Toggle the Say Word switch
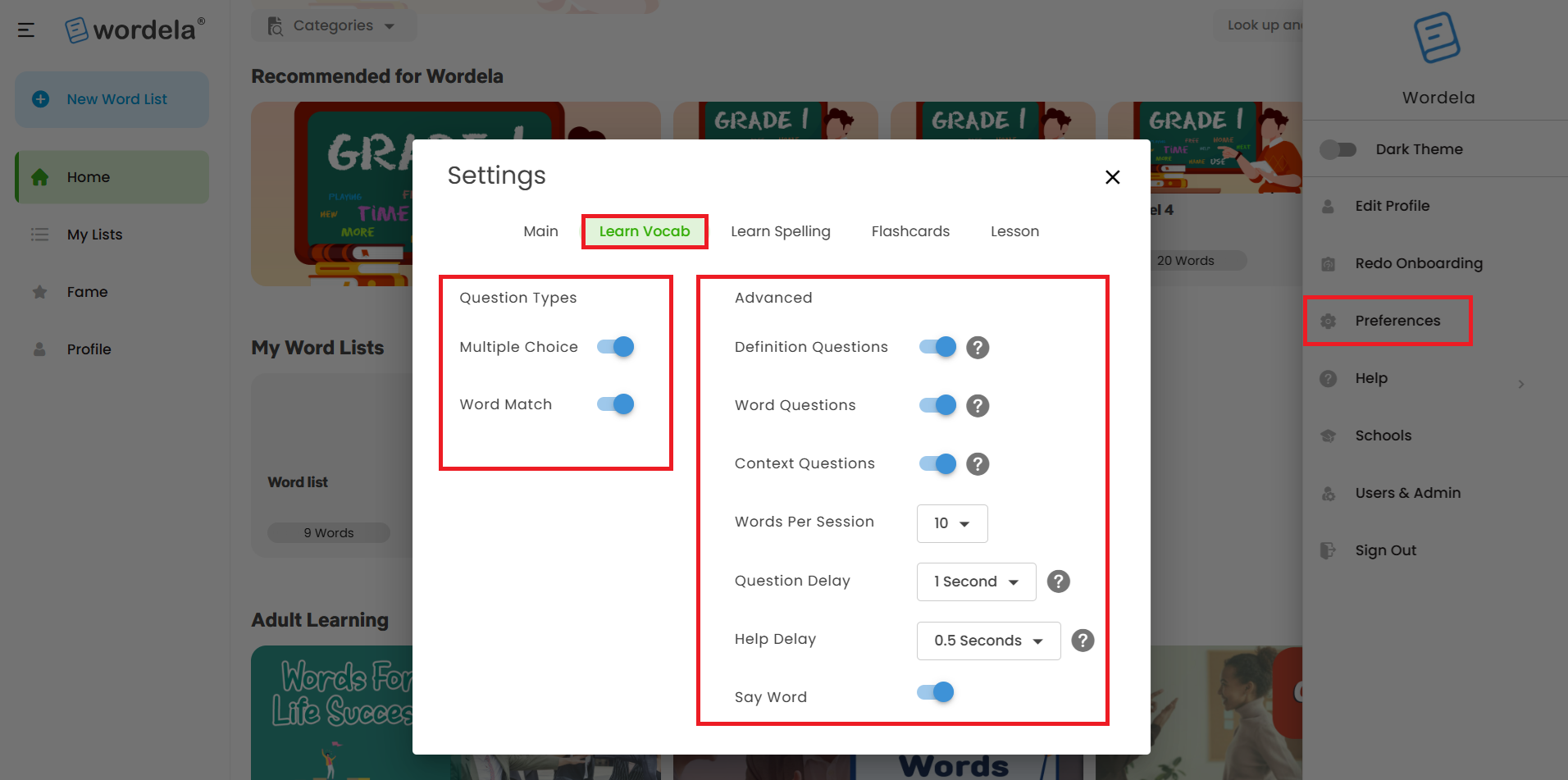 (936, 692)
